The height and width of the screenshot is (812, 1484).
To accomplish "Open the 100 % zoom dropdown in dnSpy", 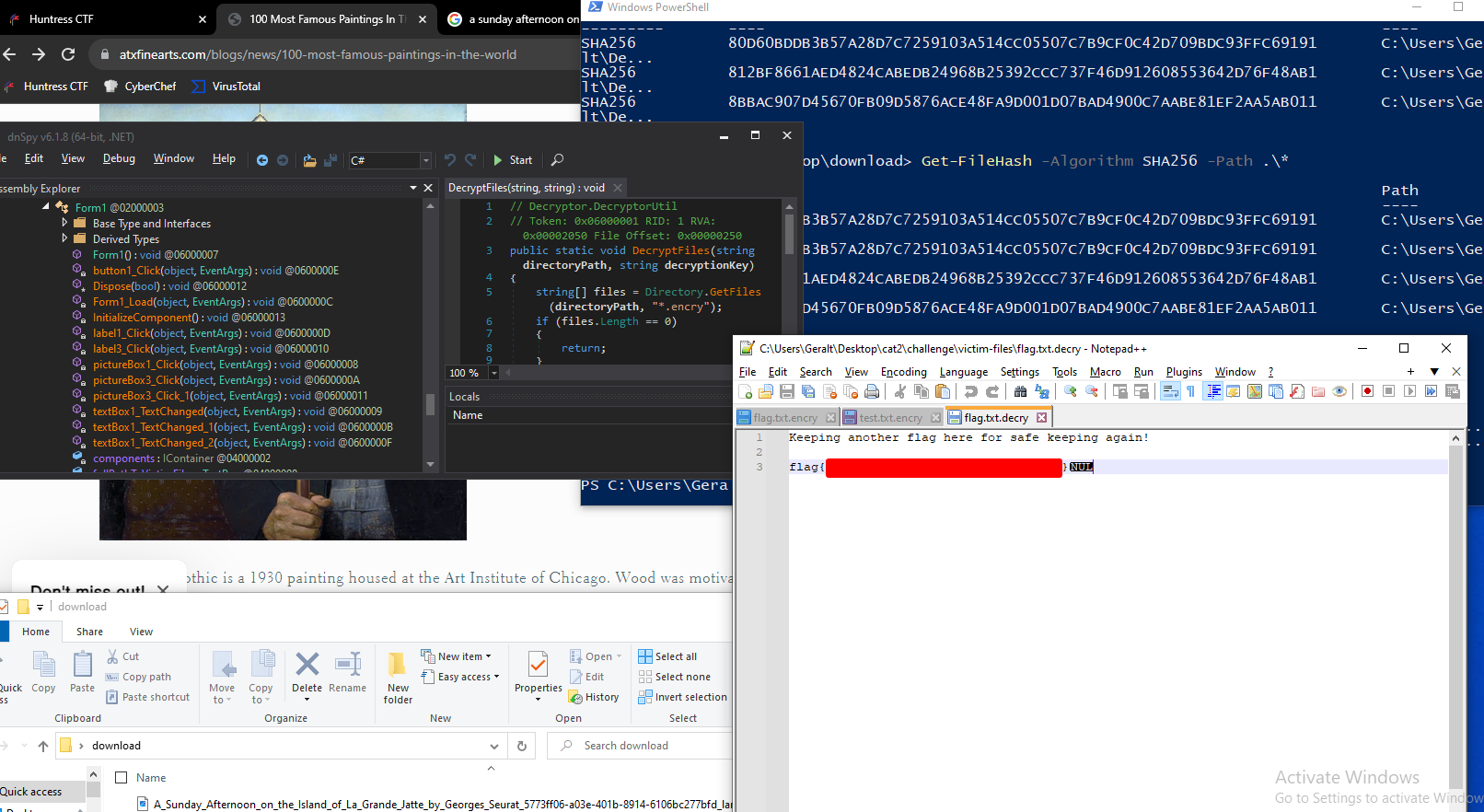I will (x=494, y=373).
